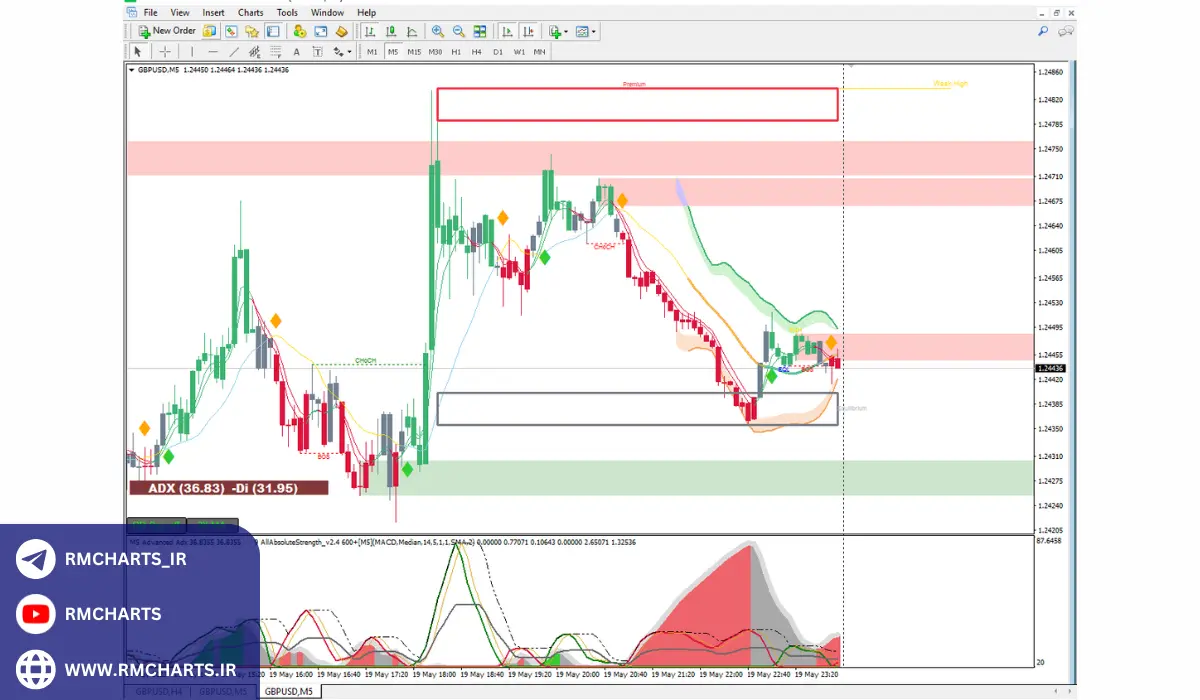Pick the trendline drawing tool

click(x=234, y=51)
